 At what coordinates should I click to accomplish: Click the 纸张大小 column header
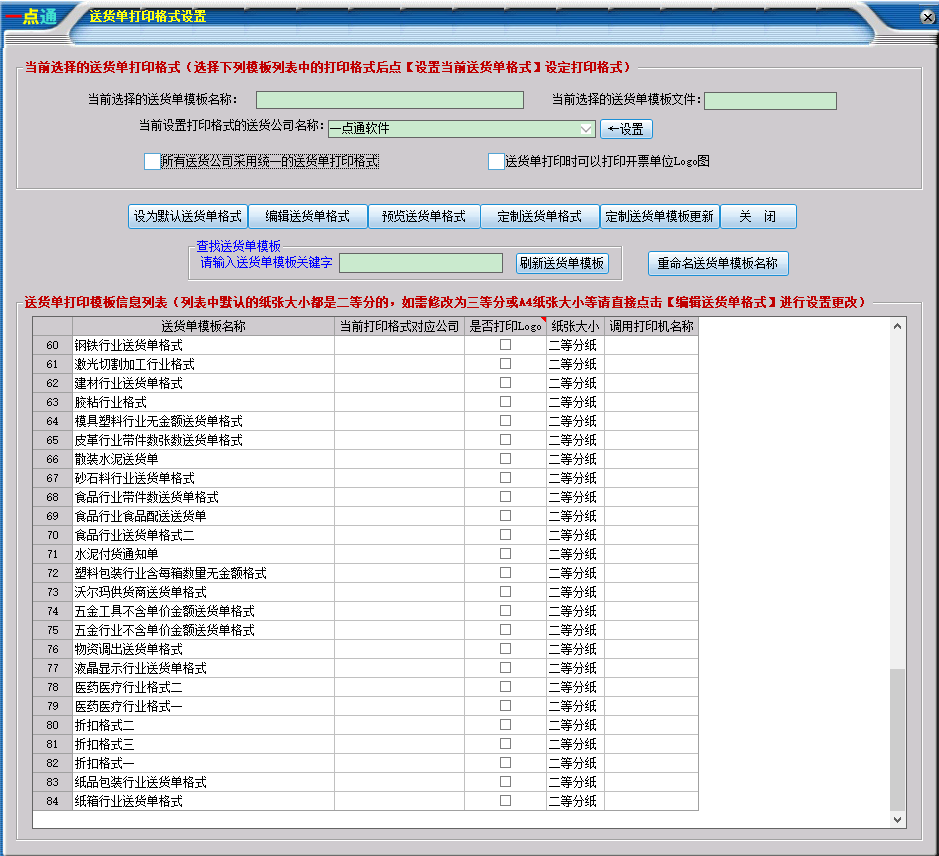coord(575,326)
